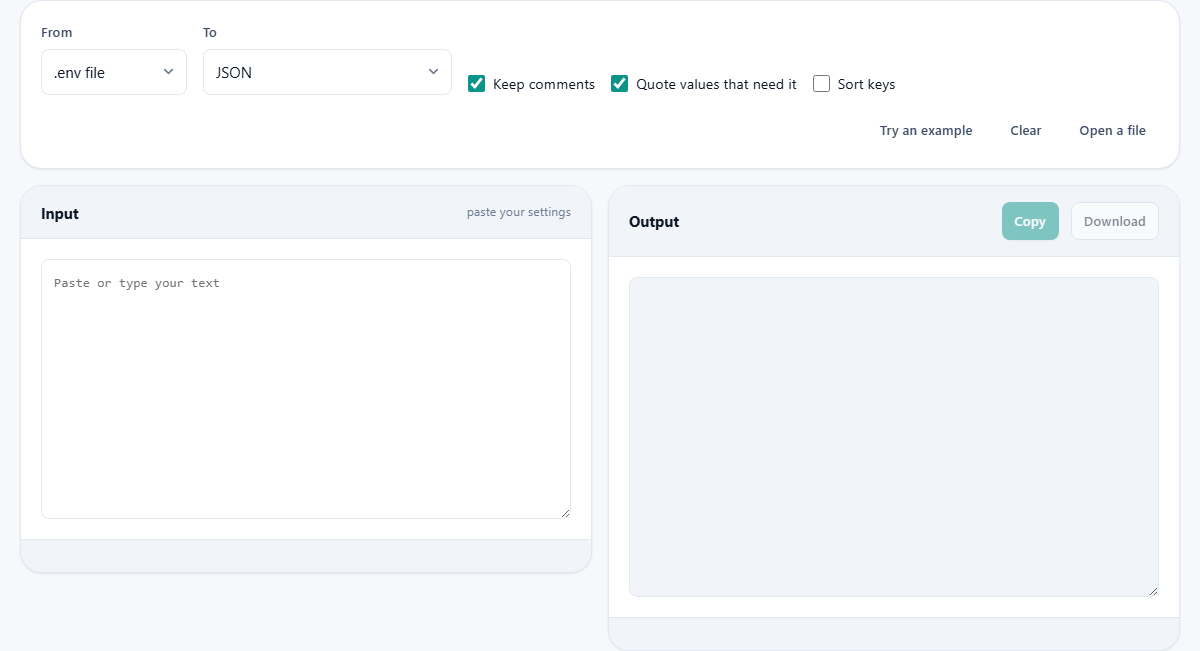The image size is (1200, 651).
Task: Click Try an example
Action: [926, 131]
